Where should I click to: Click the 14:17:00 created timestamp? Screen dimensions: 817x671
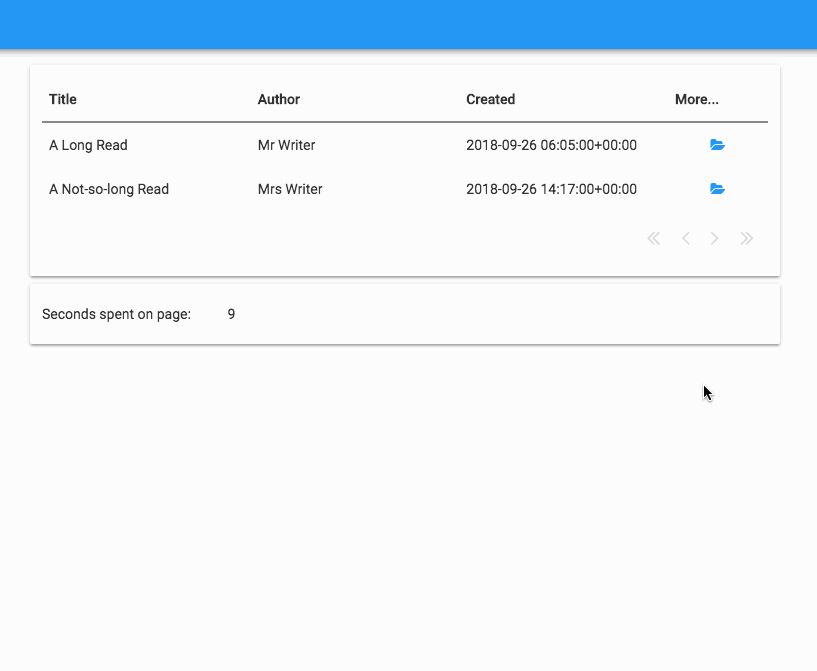click(551, 189)
